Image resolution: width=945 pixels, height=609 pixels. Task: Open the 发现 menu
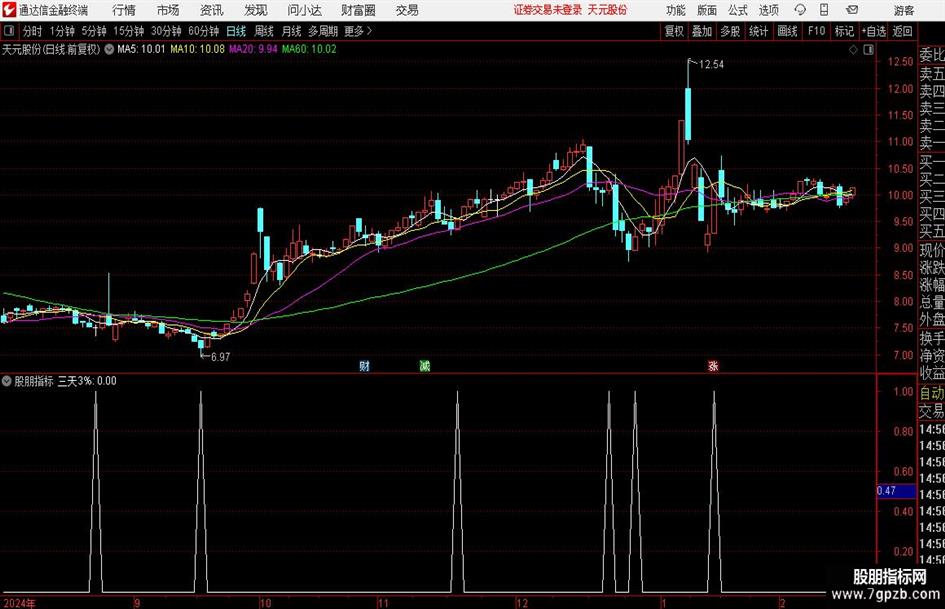[x=256, y=10]
